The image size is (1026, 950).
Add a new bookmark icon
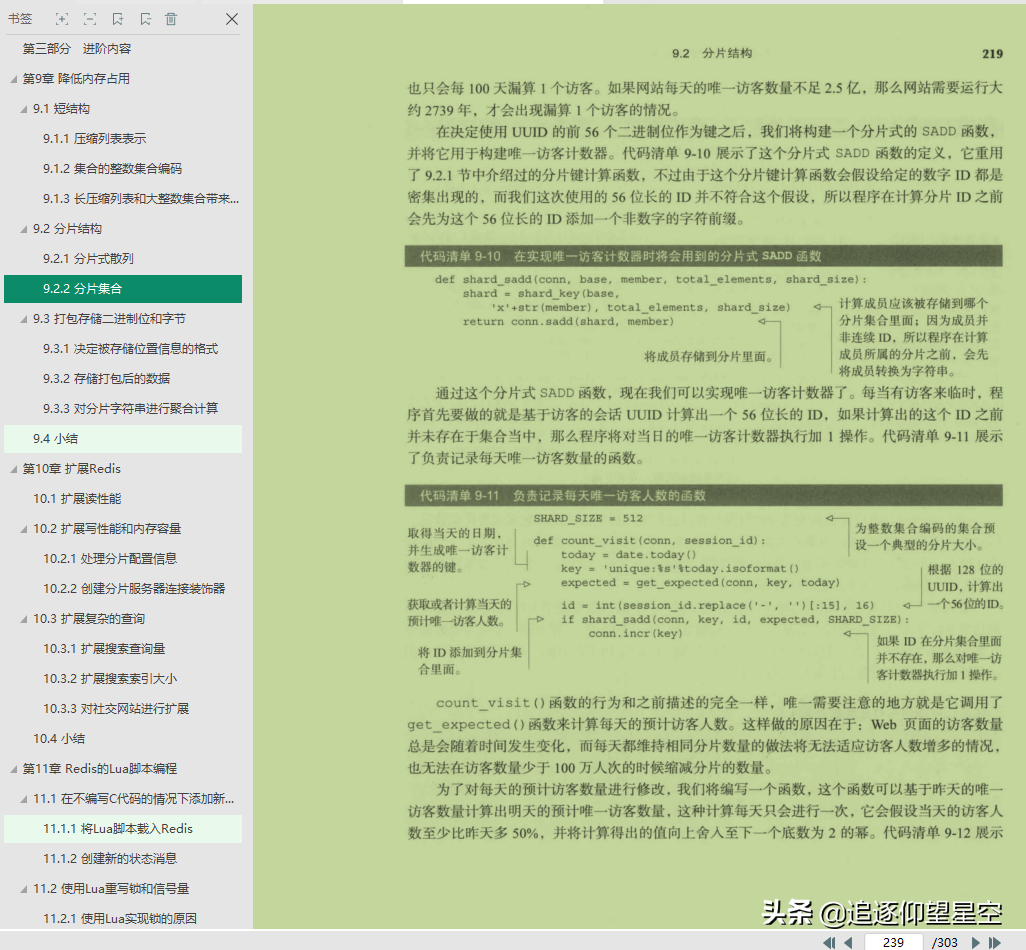point(118,19)
